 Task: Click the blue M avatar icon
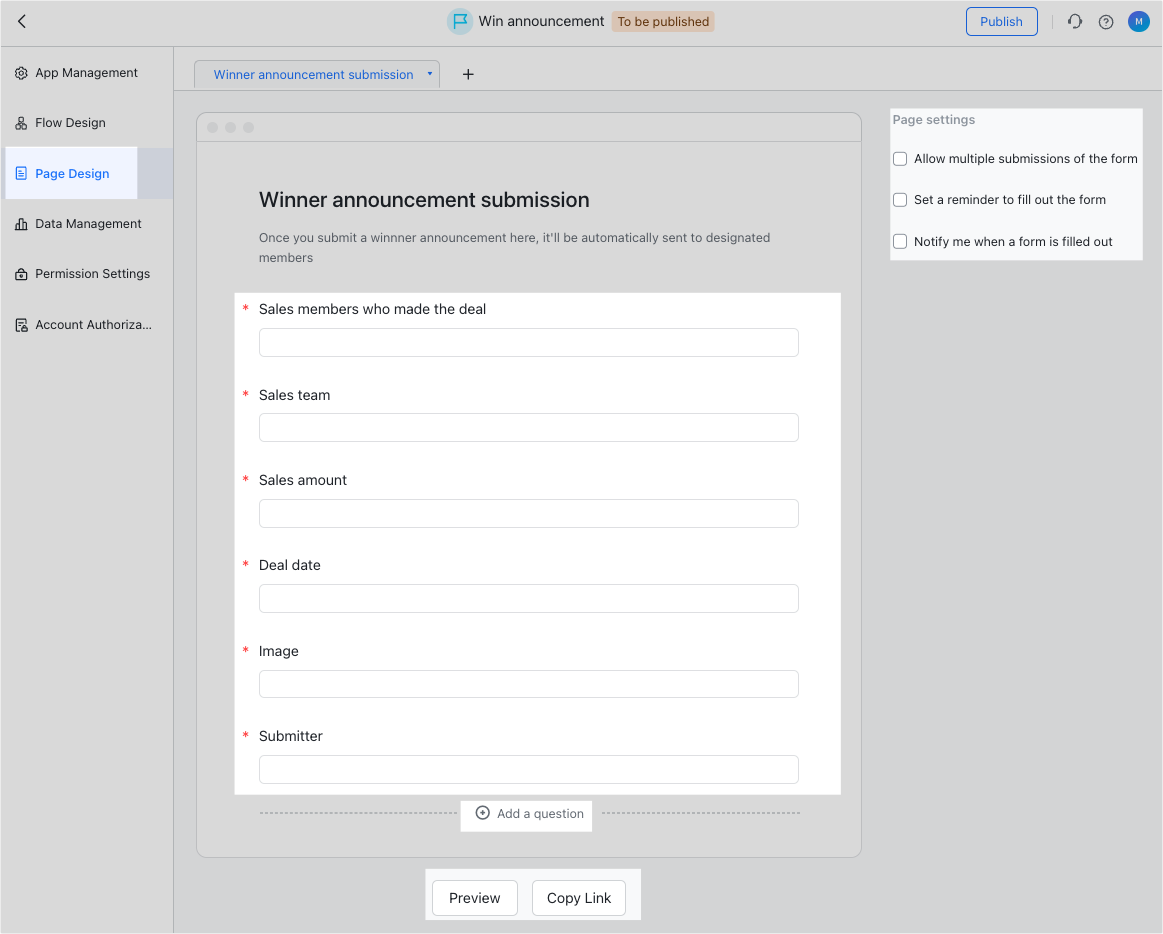pyautogui.click(x=1138, y=21)
